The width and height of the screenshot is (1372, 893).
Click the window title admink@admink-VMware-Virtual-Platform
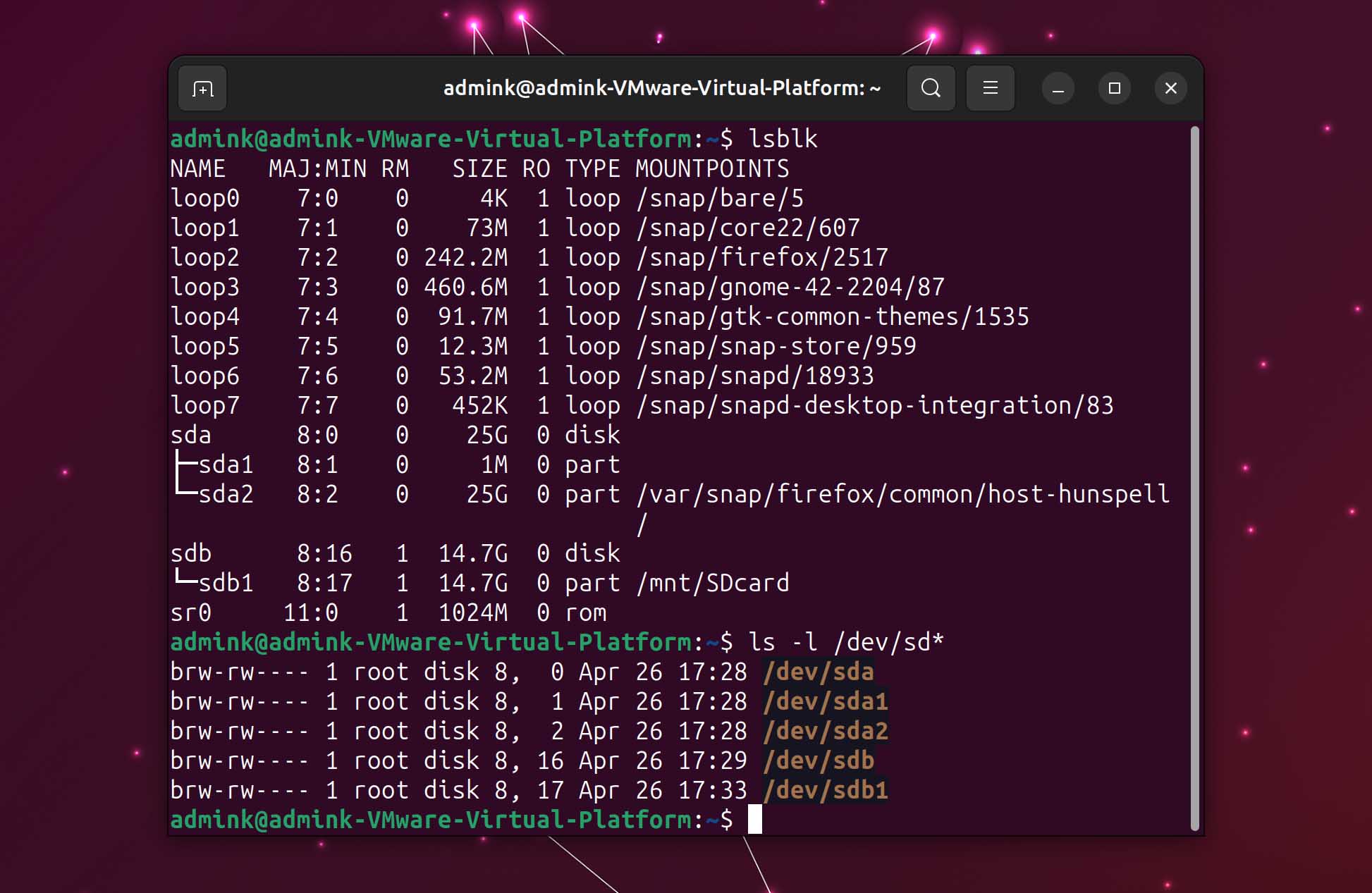(x=661, y=88)
